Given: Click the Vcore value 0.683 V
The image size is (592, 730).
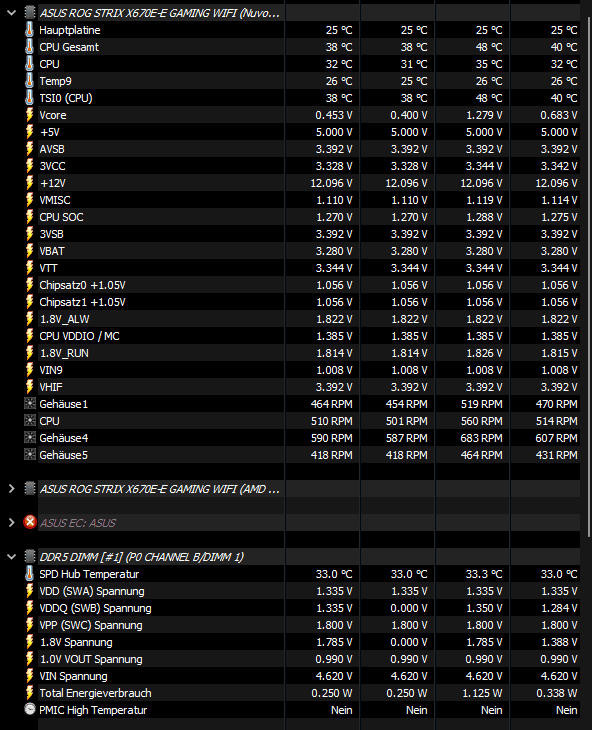Looking at the screenshot, I should coord(559,115).
